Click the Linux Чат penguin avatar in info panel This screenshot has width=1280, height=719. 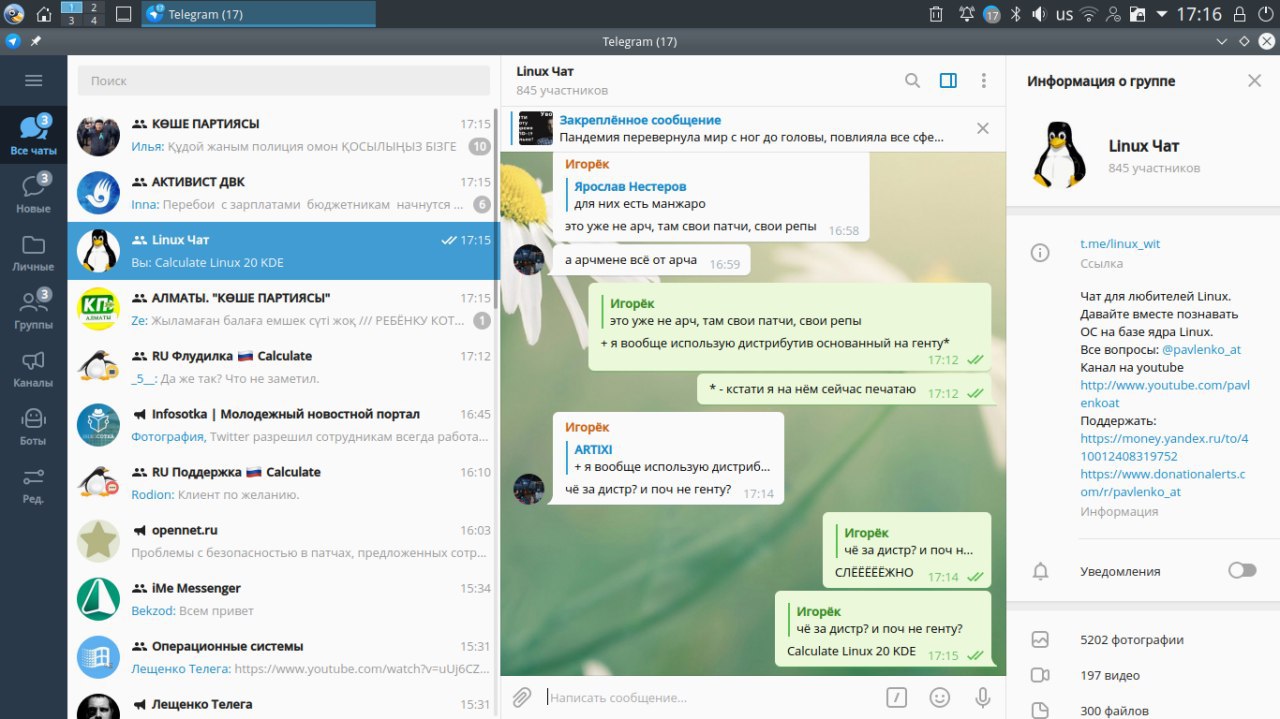pos(1059,154)
